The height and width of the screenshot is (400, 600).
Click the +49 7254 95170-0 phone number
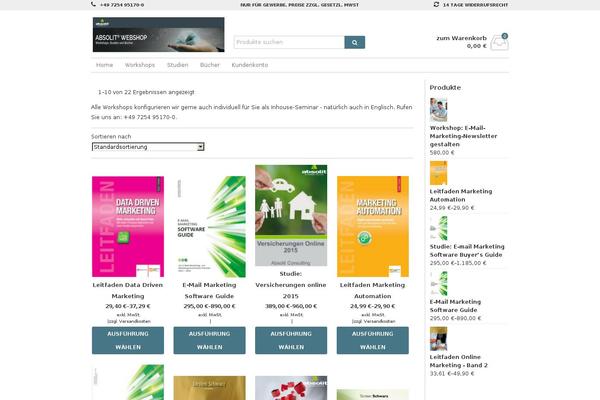(122, 5)
